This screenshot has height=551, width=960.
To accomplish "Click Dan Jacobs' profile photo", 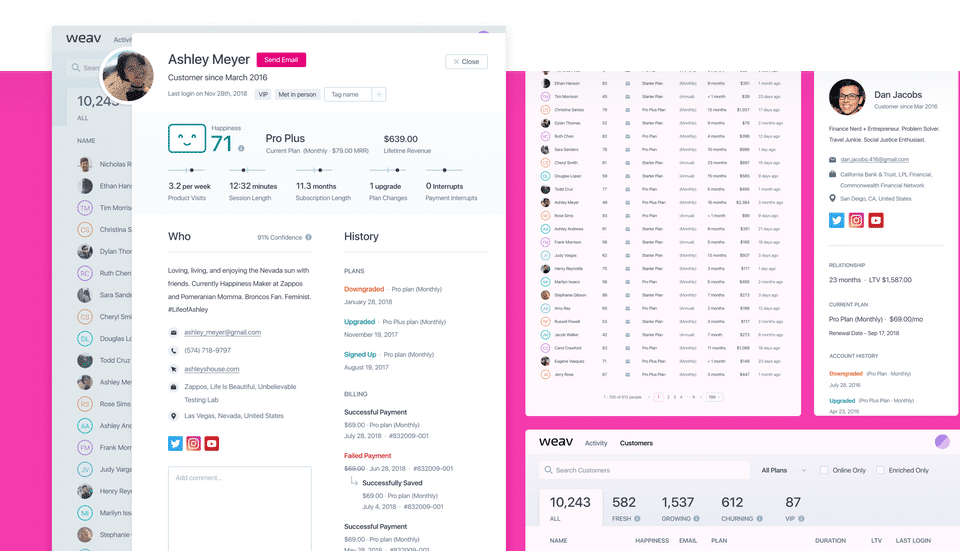I will click(847, 97).
